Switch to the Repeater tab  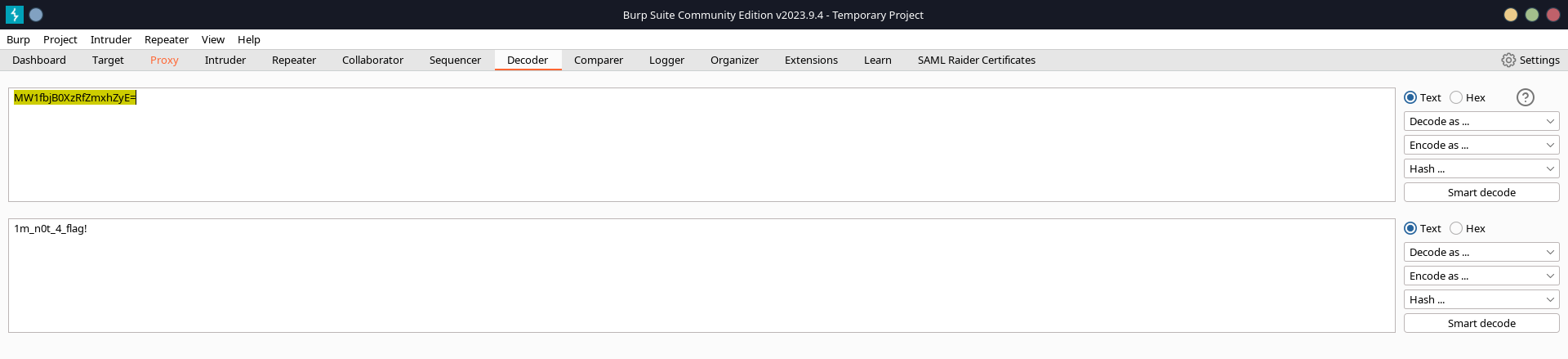294,60
